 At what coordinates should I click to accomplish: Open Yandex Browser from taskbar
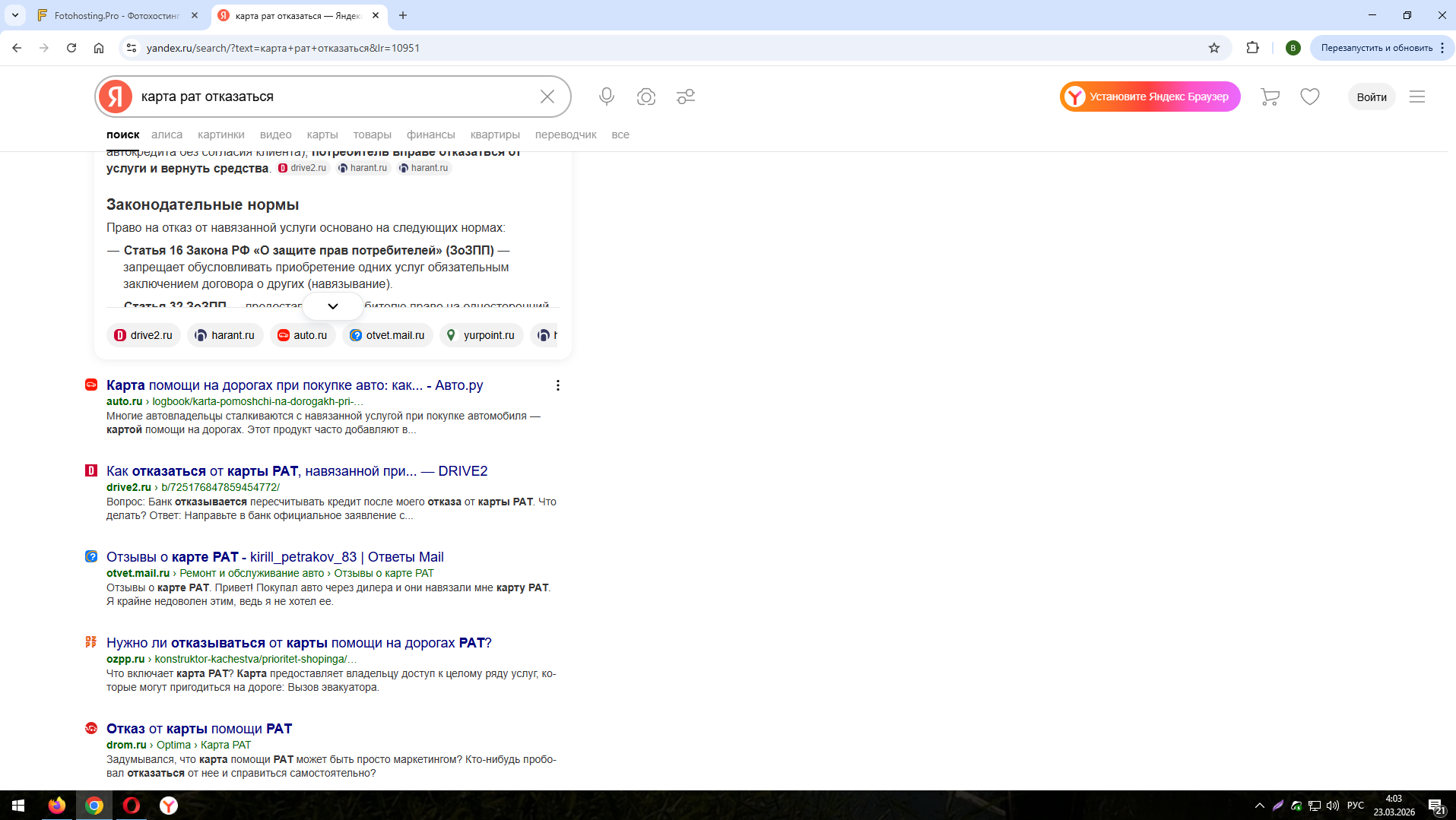[169, 806]
